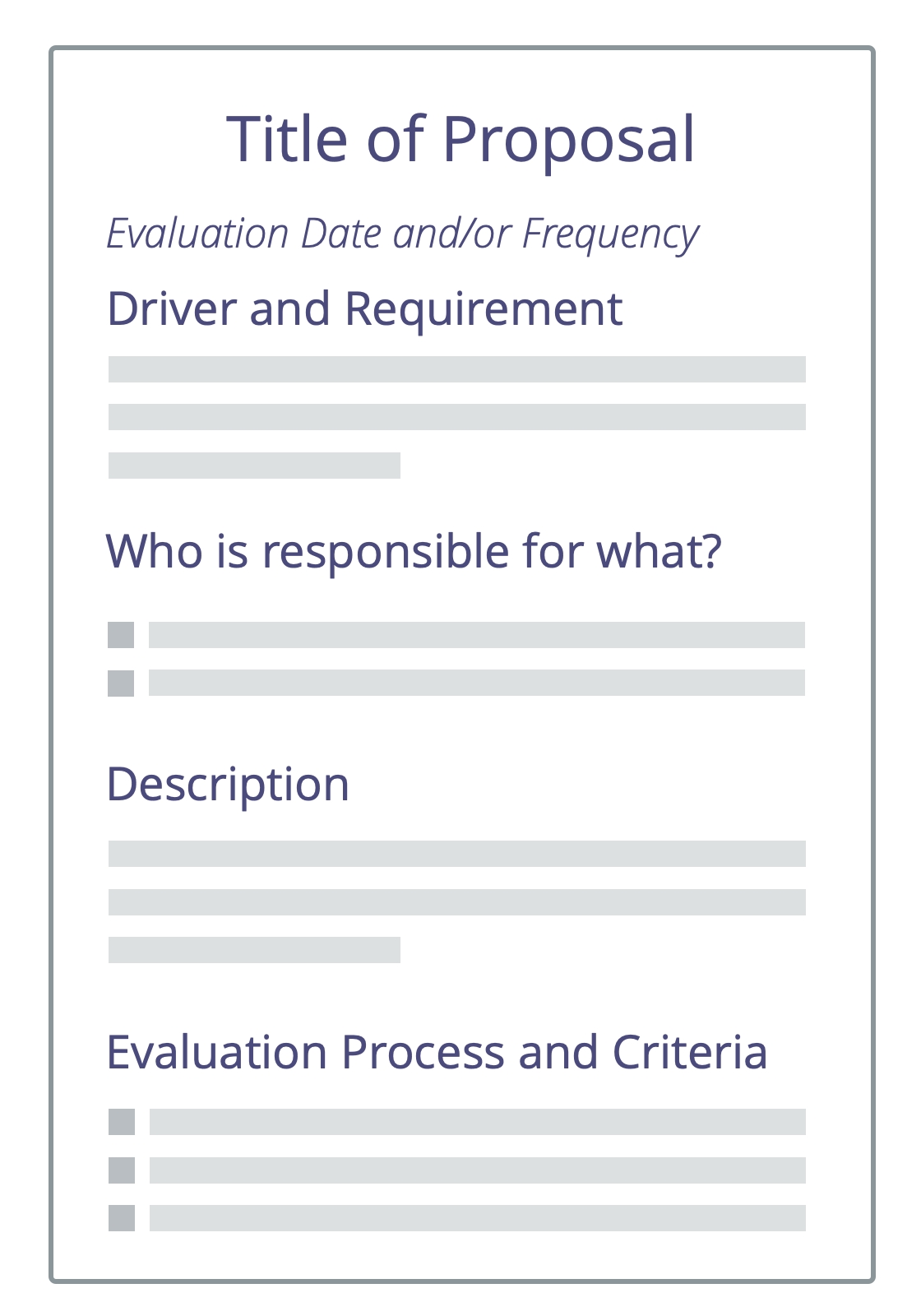The width and height of the screenshot is (921, 1316).
Task: Click first square bullet under Who is responsible
Action: click(x=121, y=635)
